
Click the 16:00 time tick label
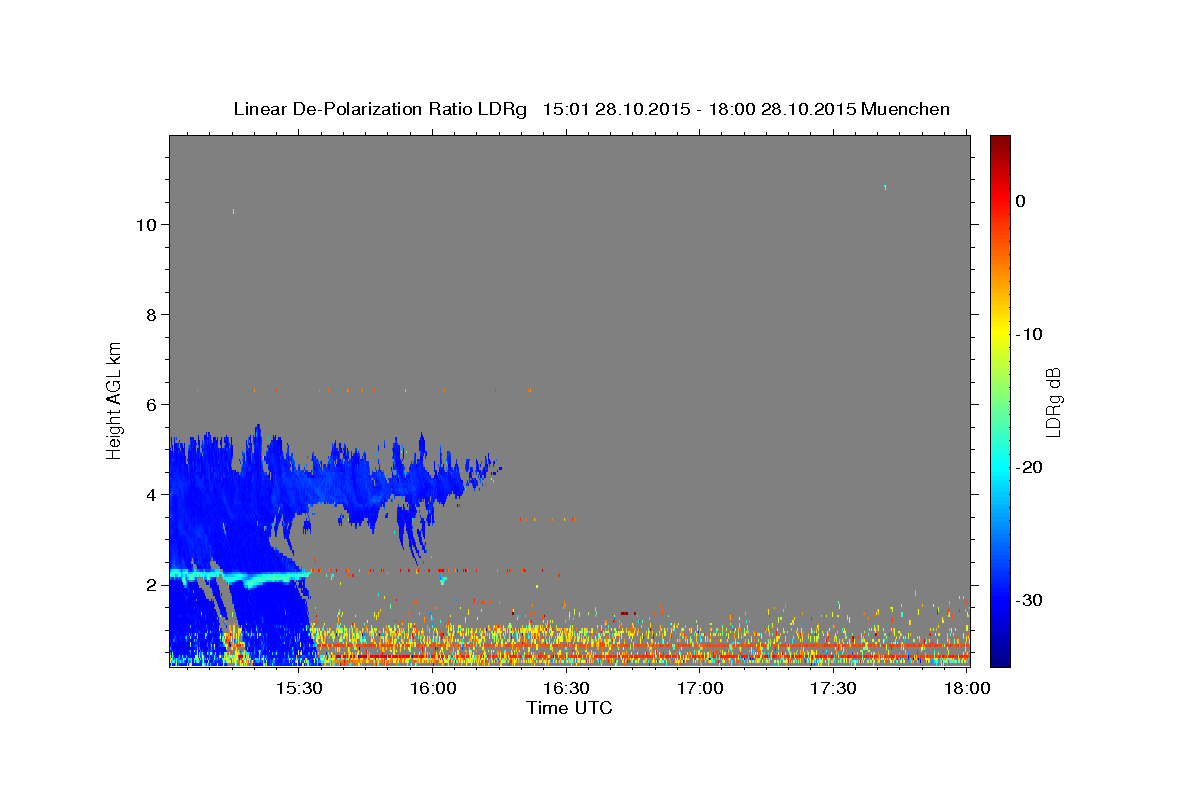coord(433,688)
